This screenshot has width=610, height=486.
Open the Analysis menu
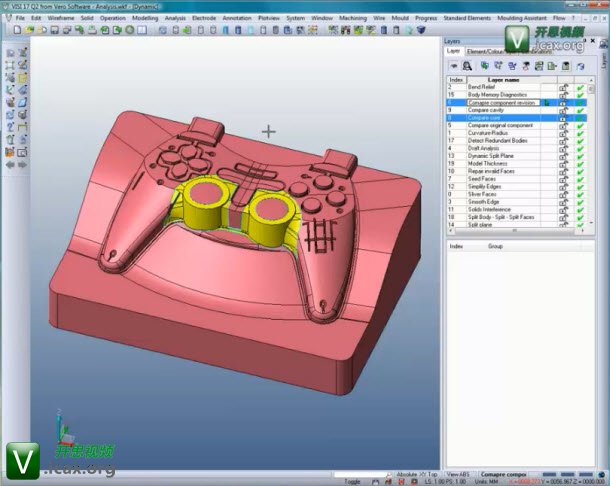pos(175,18)
